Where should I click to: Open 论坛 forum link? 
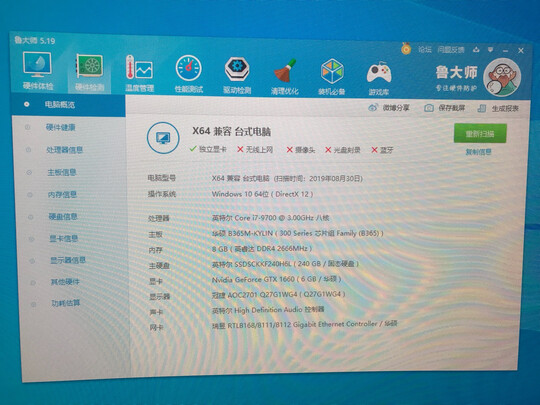coord(425,49)
